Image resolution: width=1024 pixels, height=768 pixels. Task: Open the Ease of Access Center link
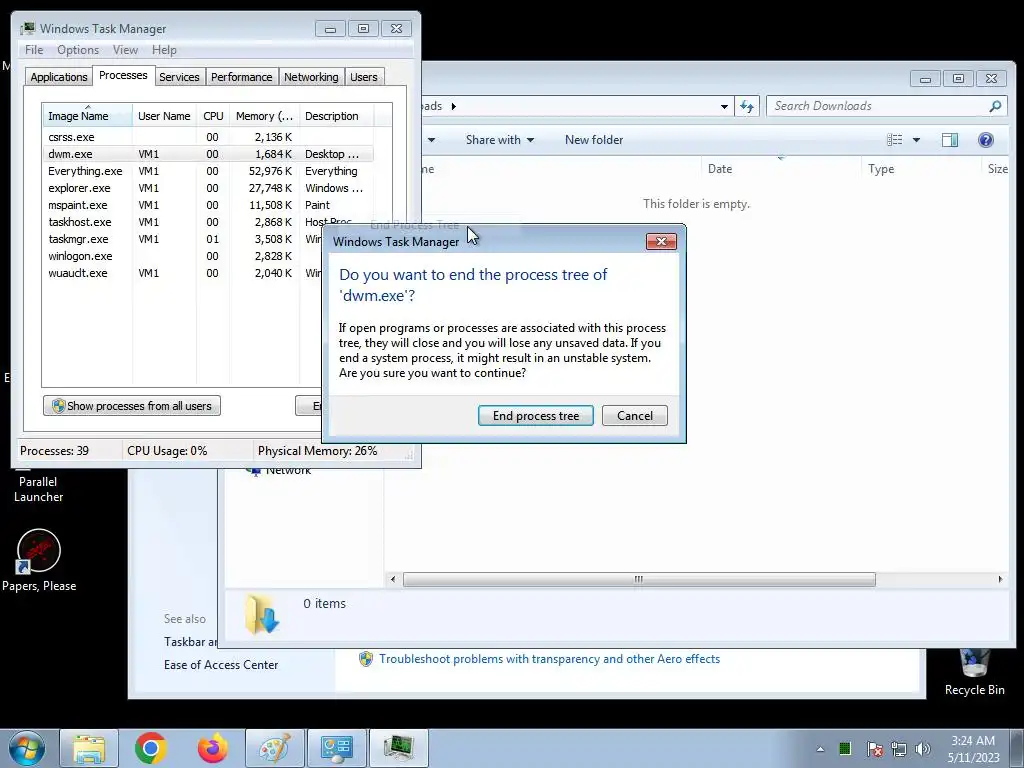221,665
